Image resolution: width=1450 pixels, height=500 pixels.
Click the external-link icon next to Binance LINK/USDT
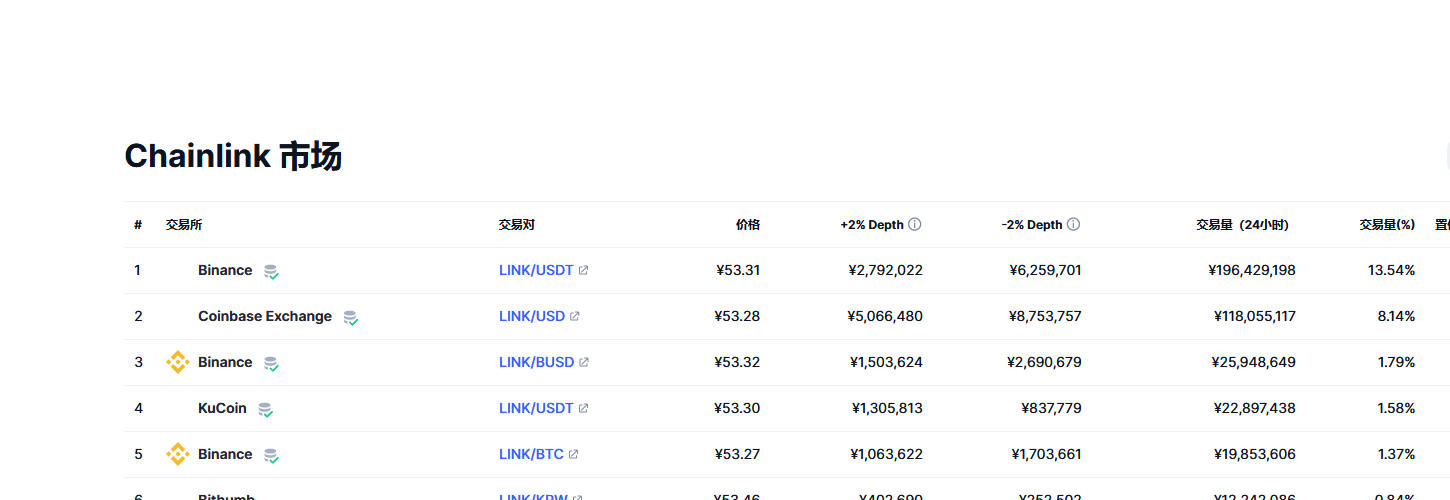click(x=584, y=270)
